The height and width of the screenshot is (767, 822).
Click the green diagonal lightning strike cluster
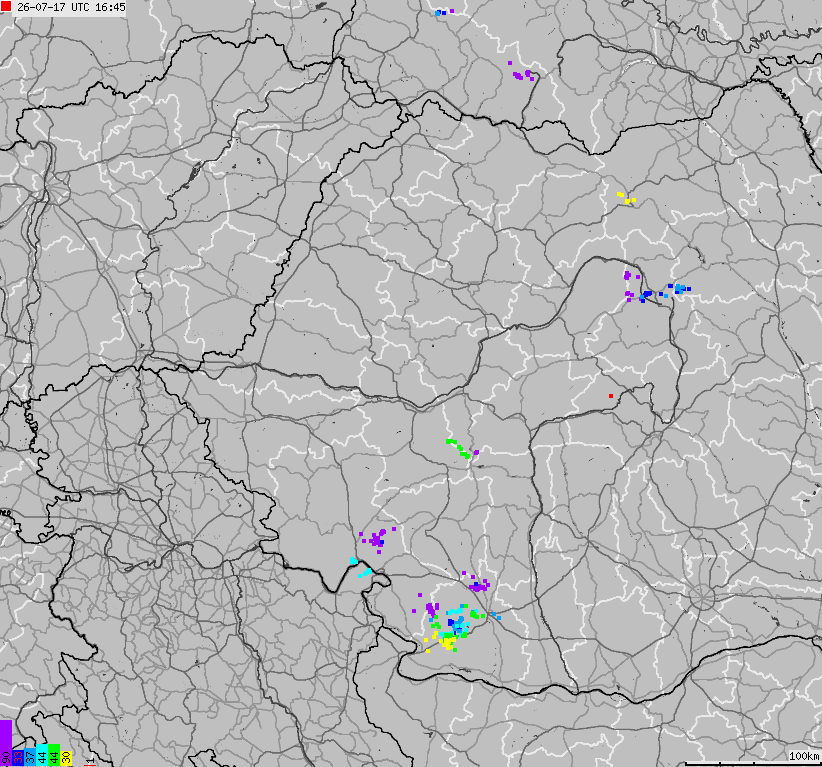click(x=459, y=449)
